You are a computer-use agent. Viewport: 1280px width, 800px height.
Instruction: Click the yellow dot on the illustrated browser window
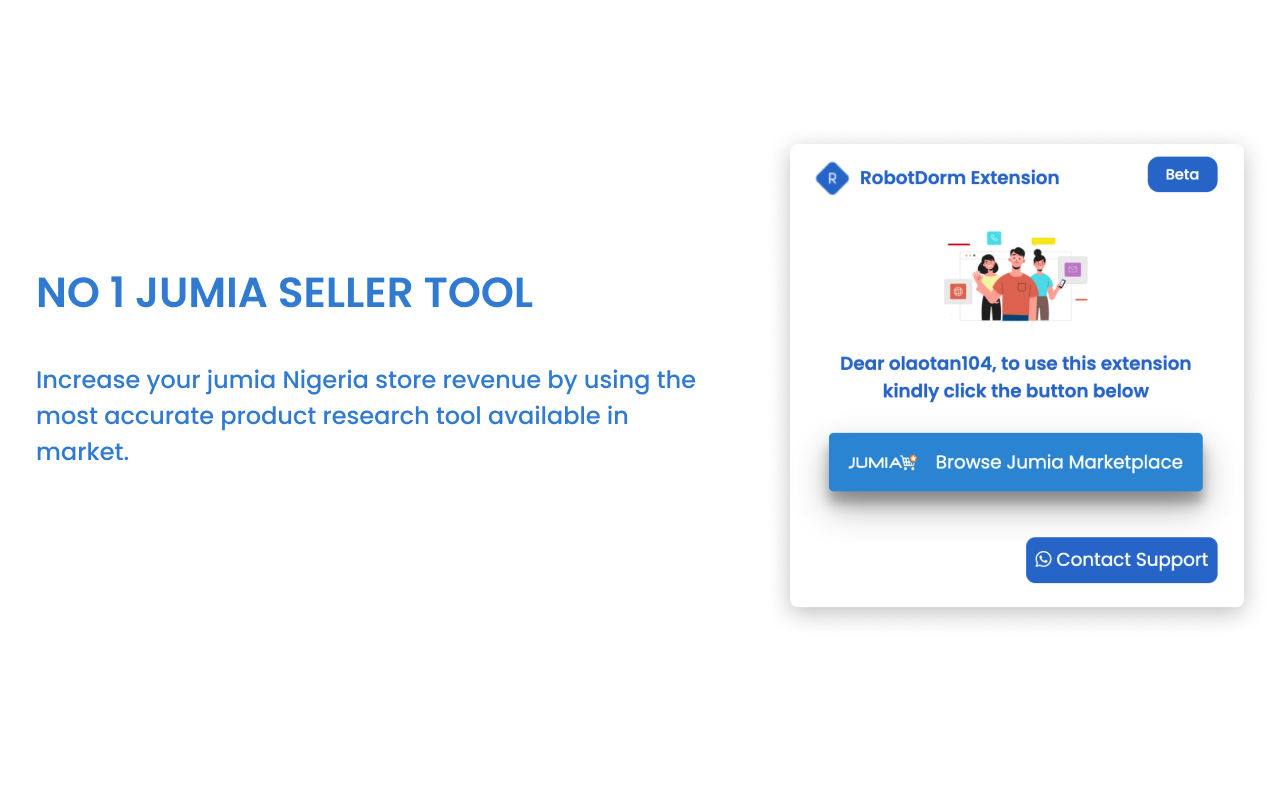pos(970,255)
